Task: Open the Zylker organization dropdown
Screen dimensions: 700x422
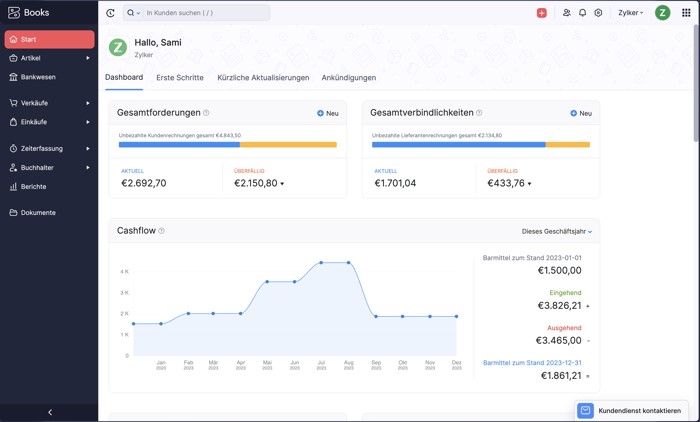Action: (630, 13)
